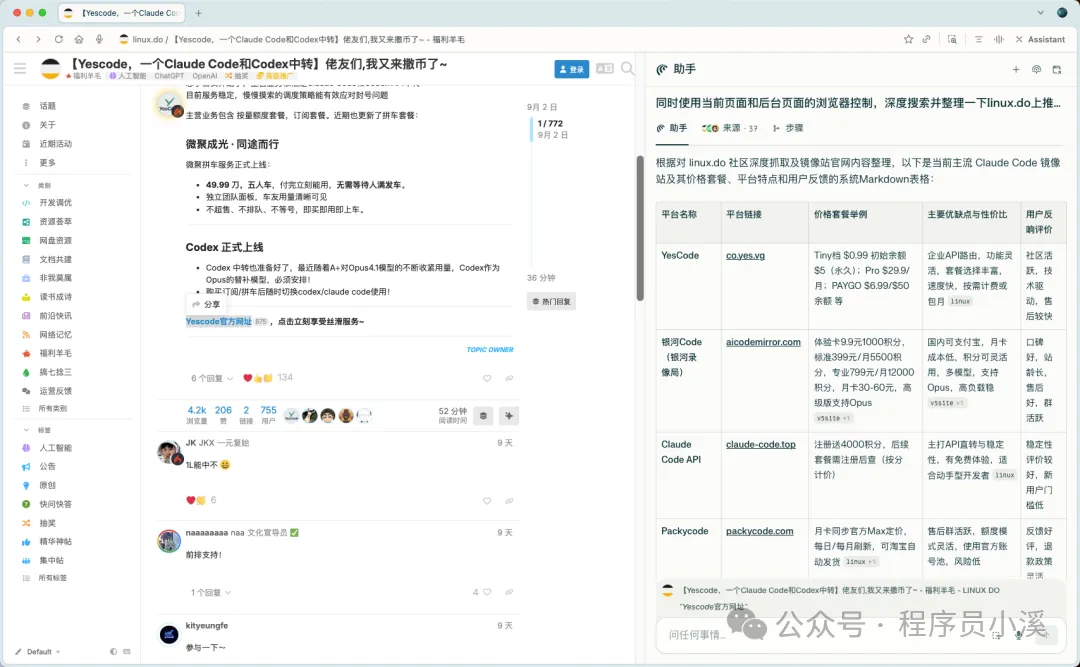
Task: Copy link of the main post
Action: tap(509, 378)
